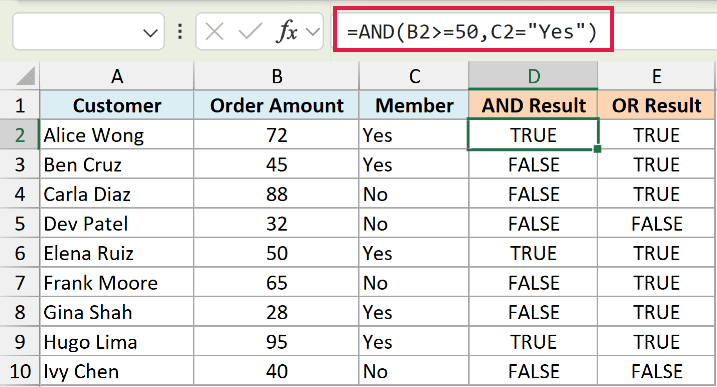This screenshot has height=387, width=717.
Task: Click order amount 88 cell
Action: point(277,194)
